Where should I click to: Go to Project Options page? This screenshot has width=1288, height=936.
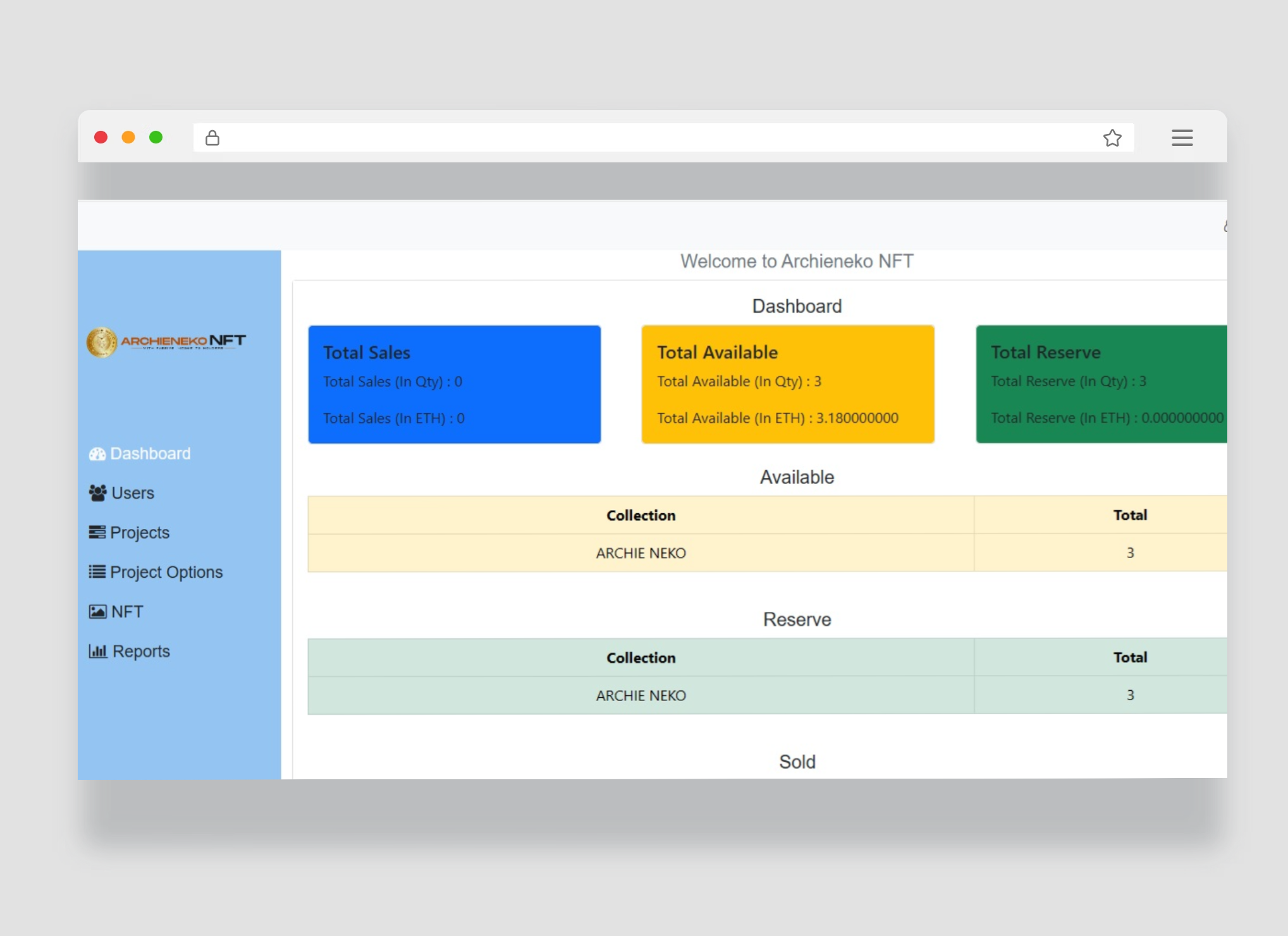coord(166,572)
